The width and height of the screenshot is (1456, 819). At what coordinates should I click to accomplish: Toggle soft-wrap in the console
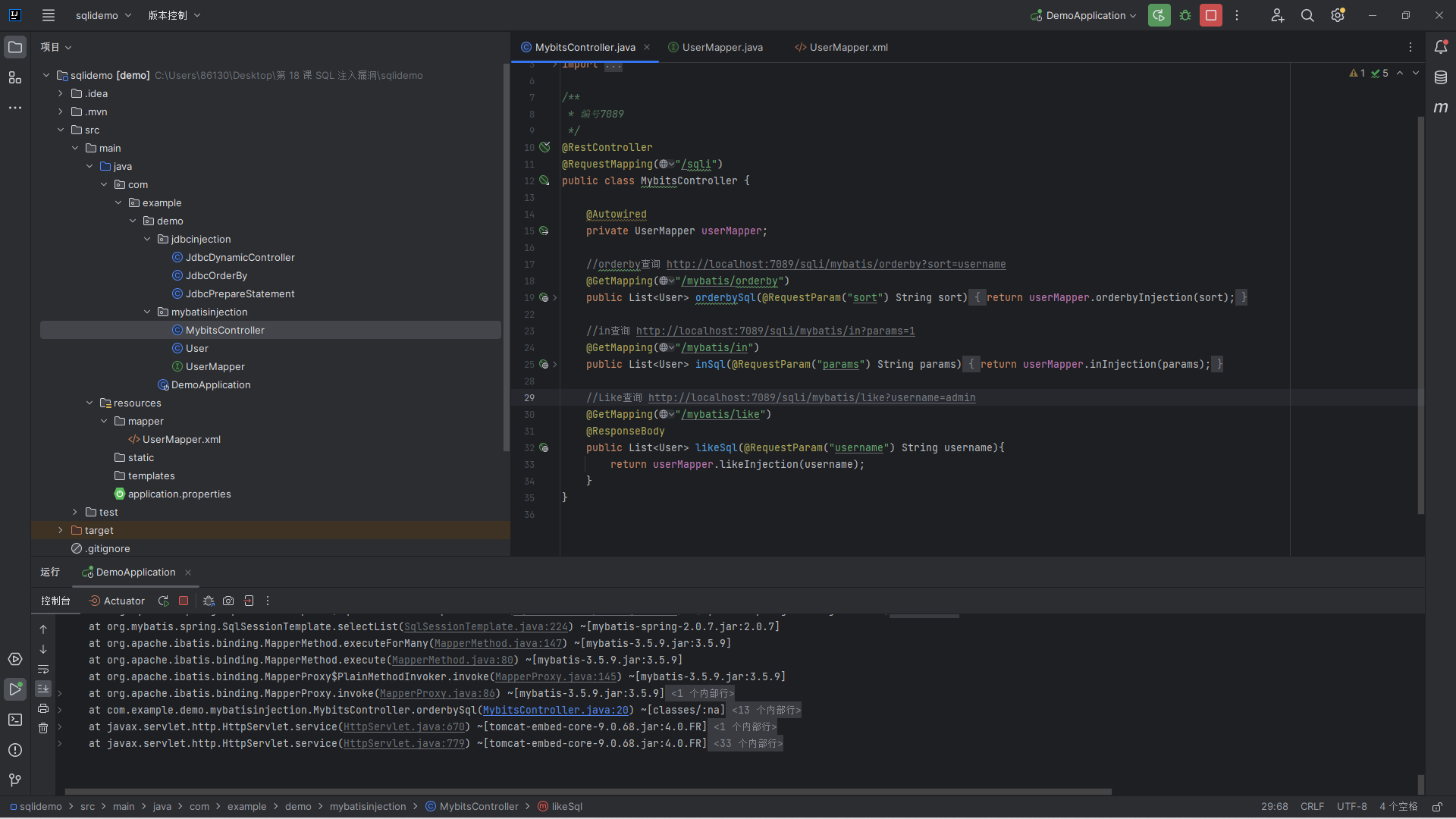pos(43,670)
